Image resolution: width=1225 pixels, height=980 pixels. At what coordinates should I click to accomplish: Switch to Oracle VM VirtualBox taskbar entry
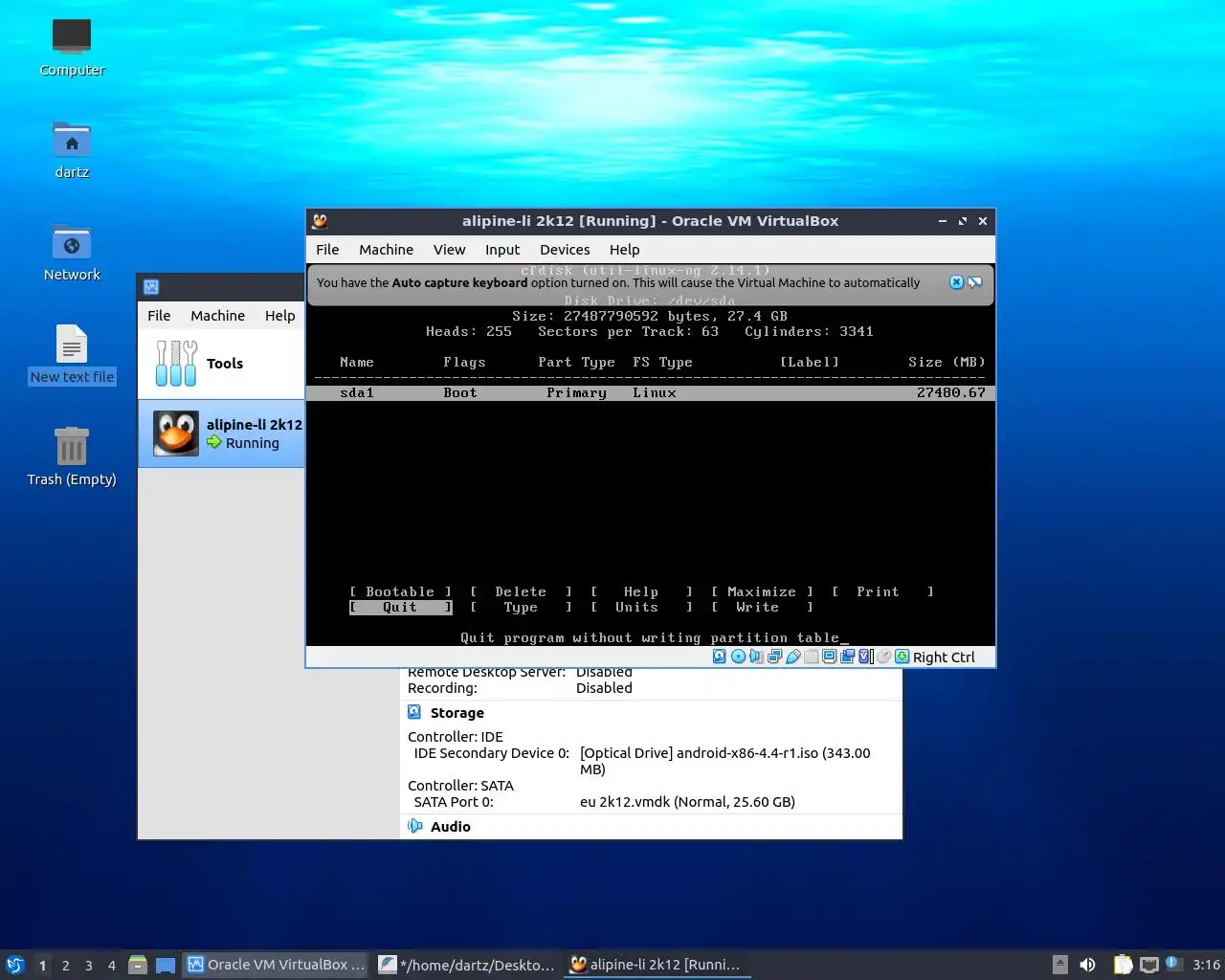[277, 965]
